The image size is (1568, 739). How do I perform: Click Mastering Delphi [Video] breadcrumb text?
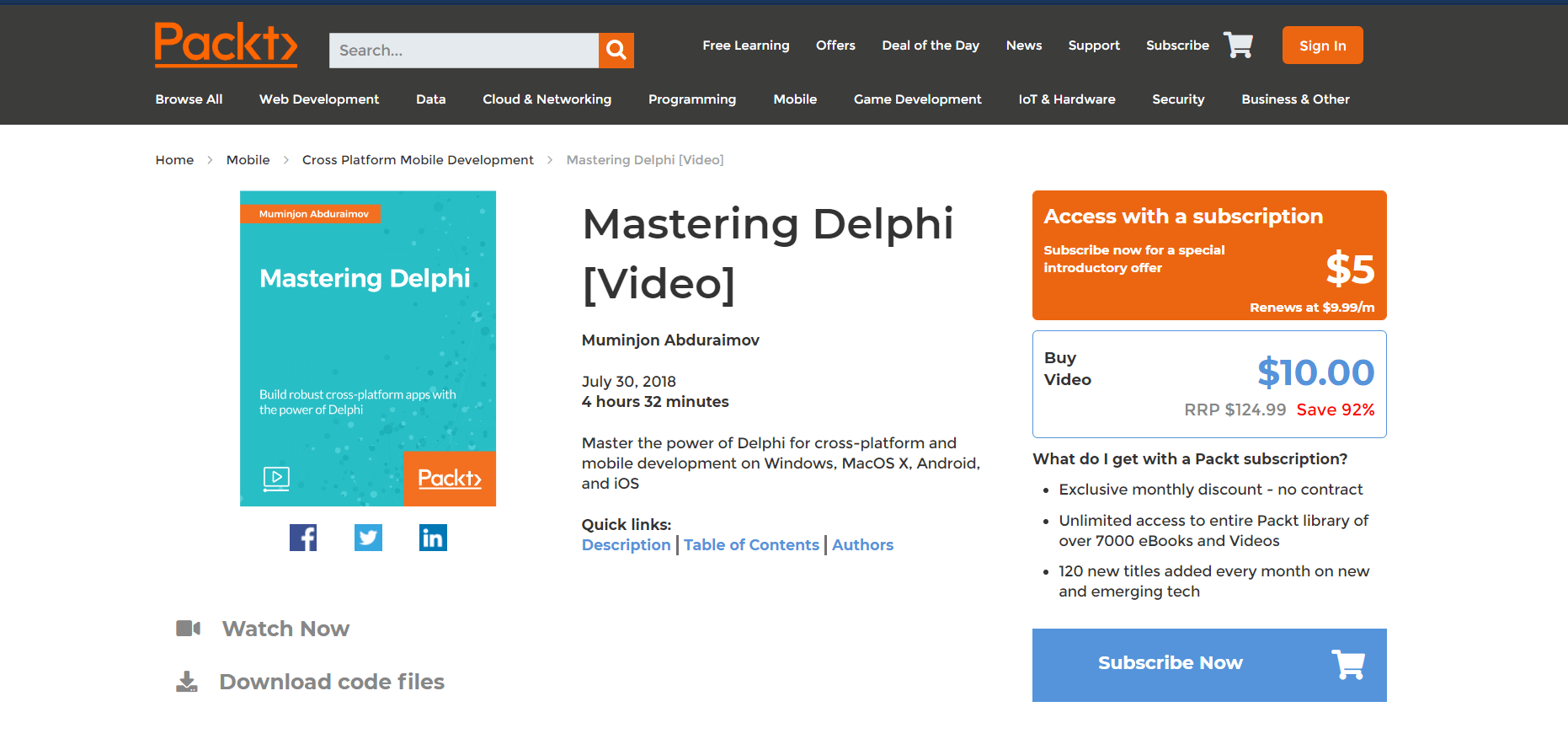645,160
